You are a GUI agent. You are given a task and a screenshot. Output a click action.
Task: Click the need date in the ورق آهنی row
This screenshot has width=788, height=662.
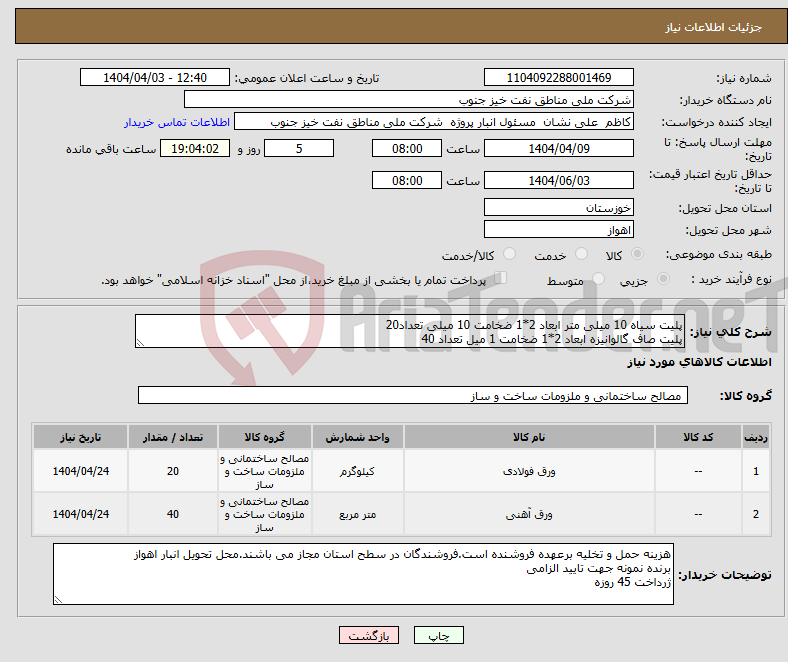tap(80, 514)
